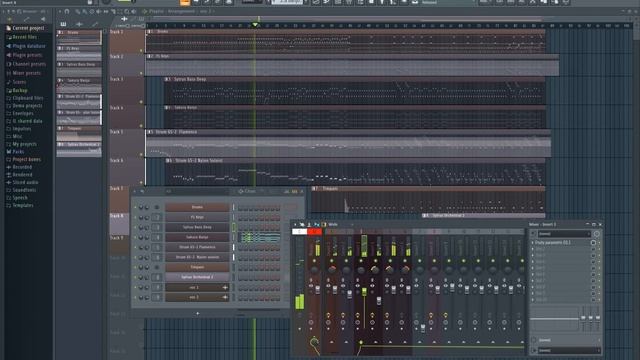Screen dimensions: 640x360
Task: Open the Sakura Banjo channel button
Action: (x=197, y=237)
